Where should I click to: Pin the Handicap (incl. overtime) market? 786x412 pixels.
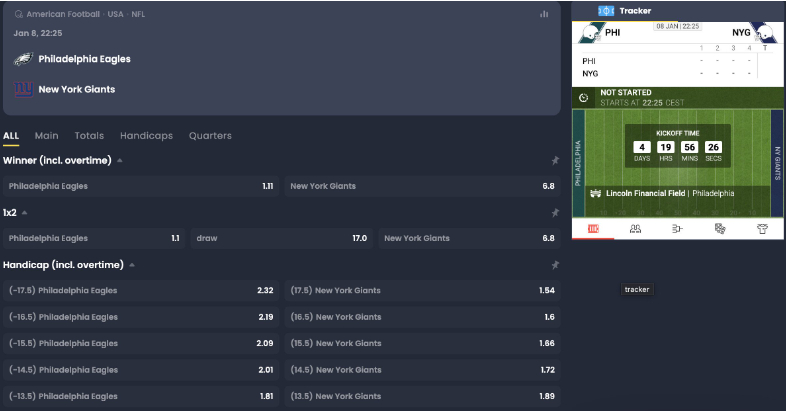555,265
